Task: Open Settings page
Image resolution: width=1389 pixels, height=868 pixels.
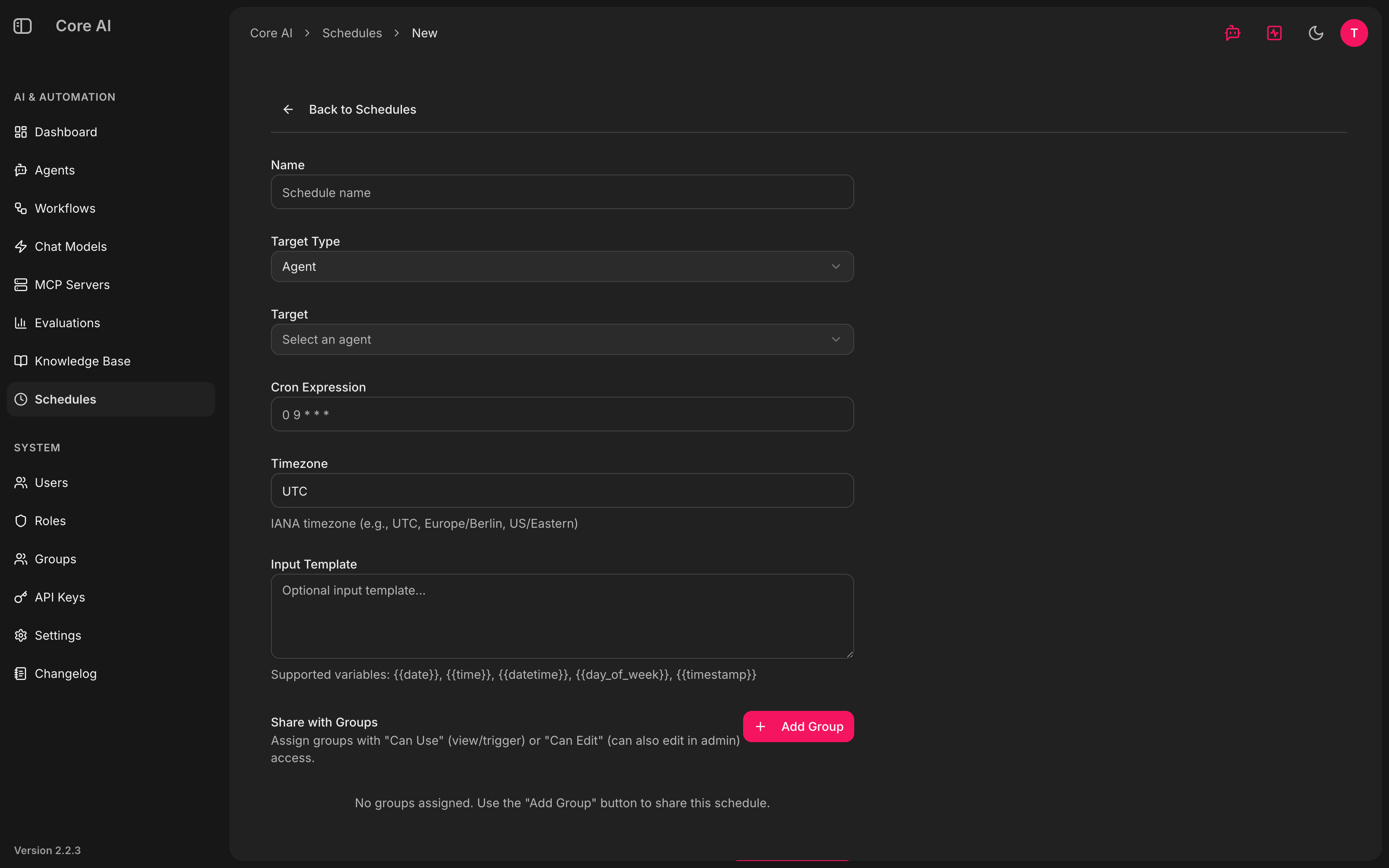Action: (111, 635)
